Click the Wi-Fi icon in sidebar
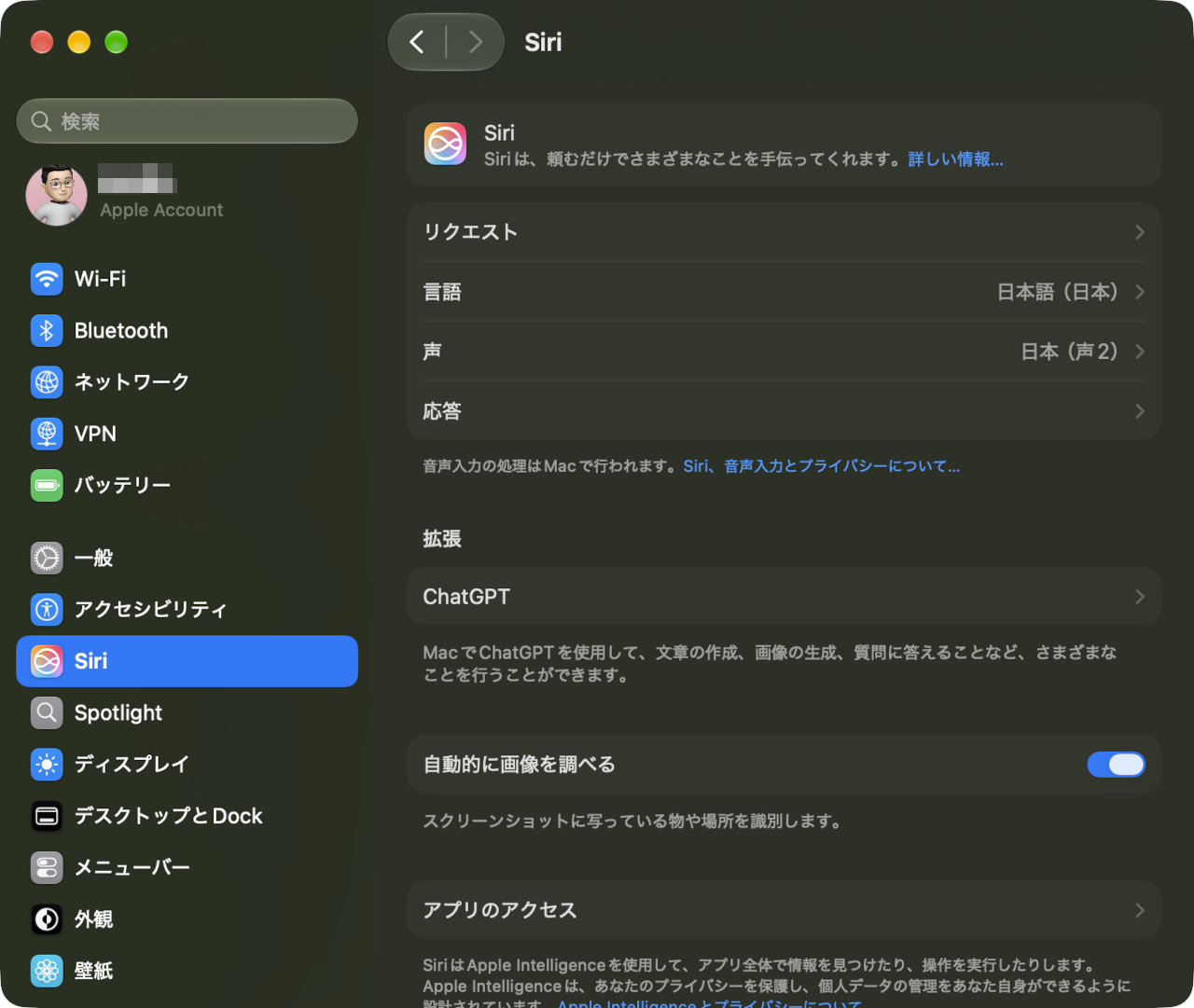 click(x=47, y=279)
